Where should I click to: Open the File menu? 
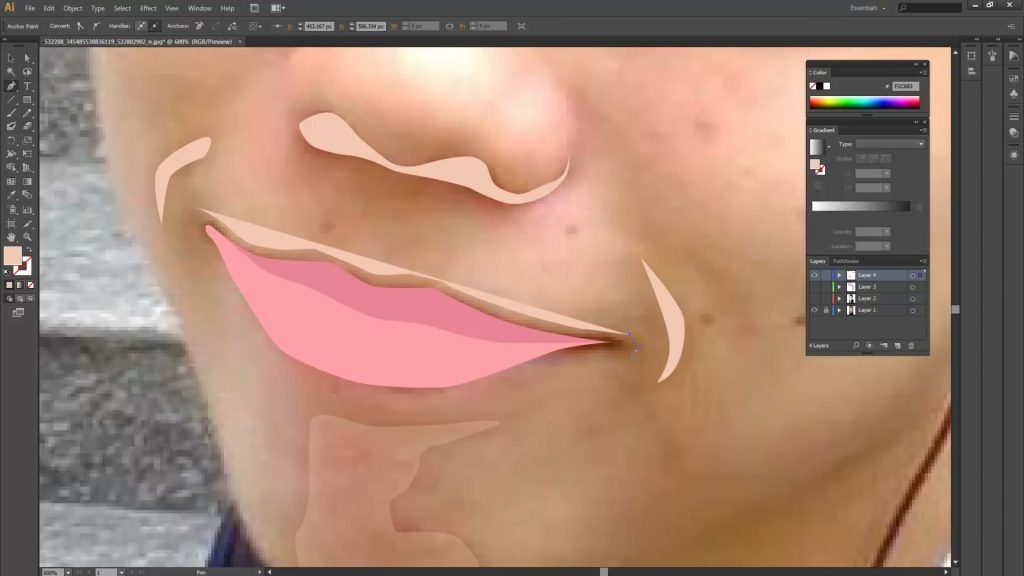[x=29, y=8]
